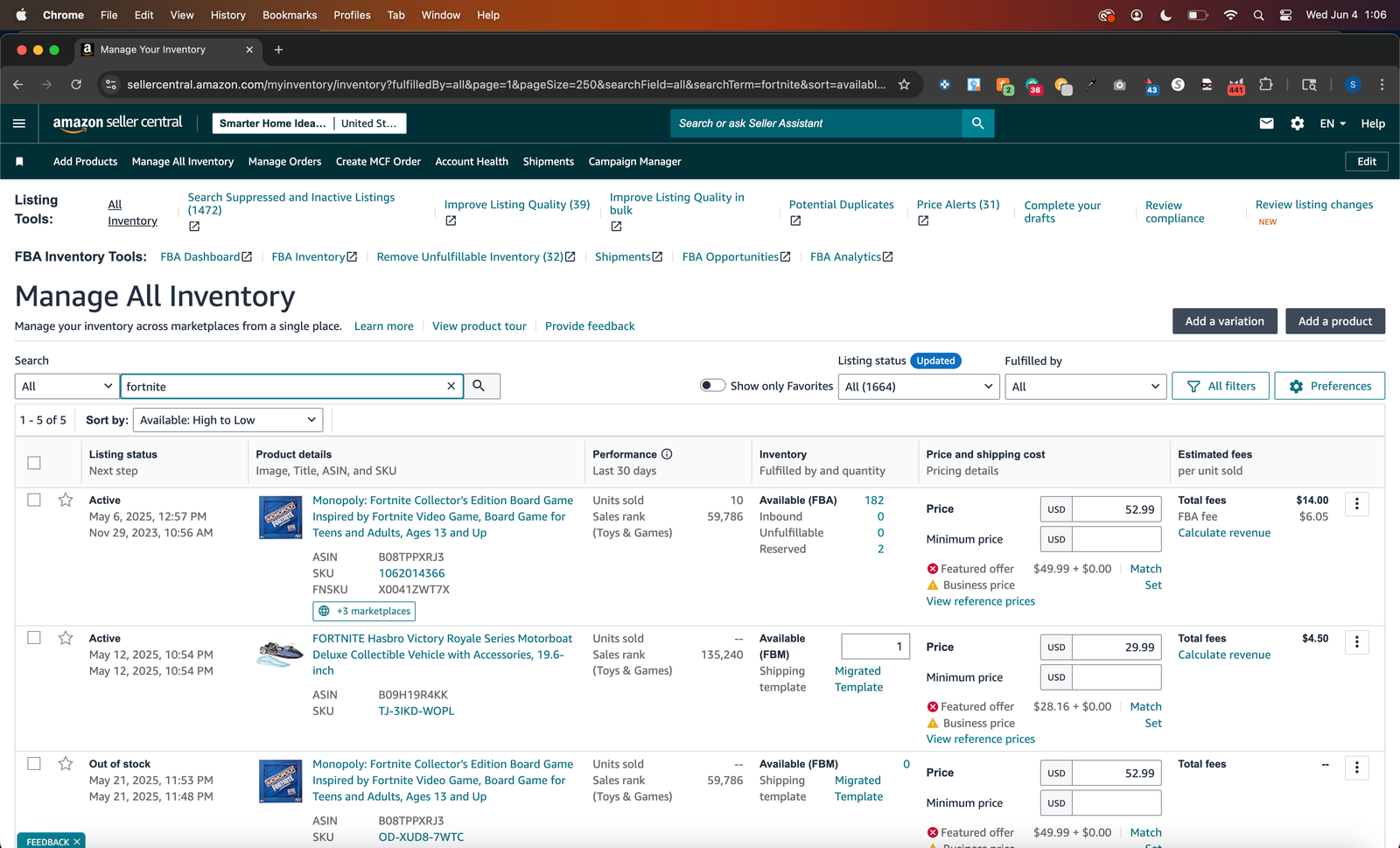The height and width of the screenshot is (848, 1400).
Task: Open the Bookmarks menu in macOS menu bar
Action: pyautogui.click(x=290, y=15)
